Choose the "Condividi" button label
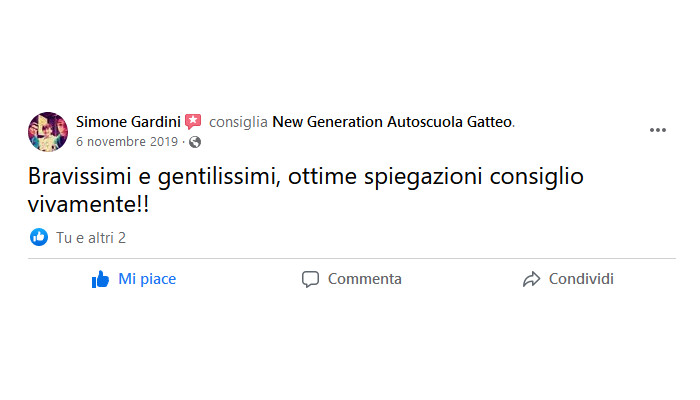700x400 pixels. pos(581,279)
